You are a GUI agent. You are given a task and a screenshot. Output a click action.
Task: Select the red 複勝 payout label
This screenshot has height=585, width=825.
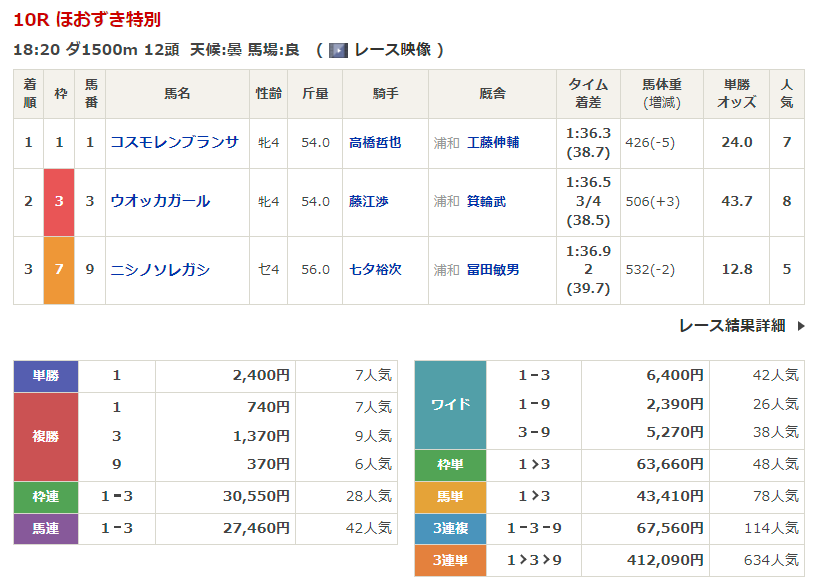46,436
